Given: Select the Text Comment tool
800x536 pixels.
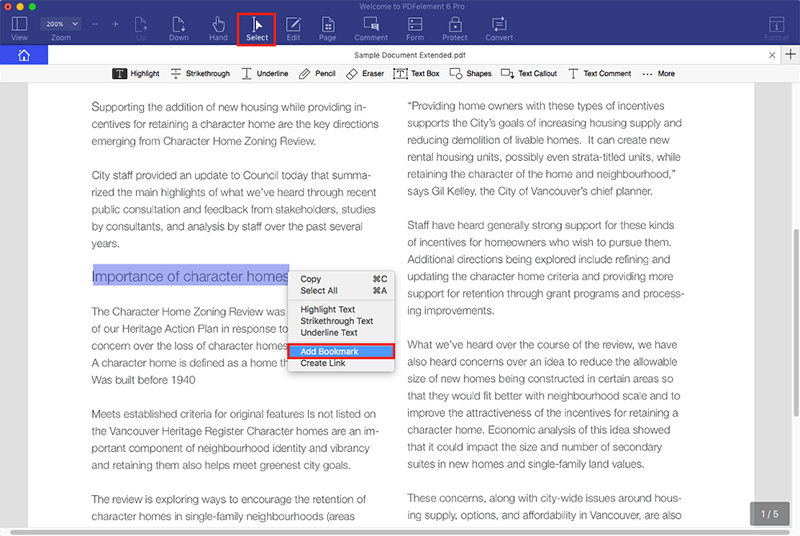Looking at the screenshot, I should pos(599,73).
